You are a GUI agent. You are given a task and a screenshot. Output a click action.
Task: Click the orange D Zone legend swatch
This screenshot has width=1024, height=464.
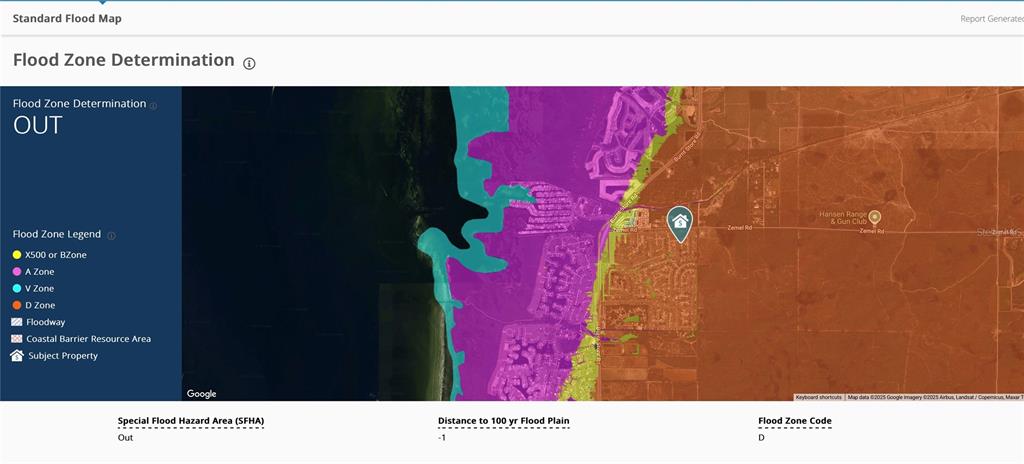pos(16,305)
